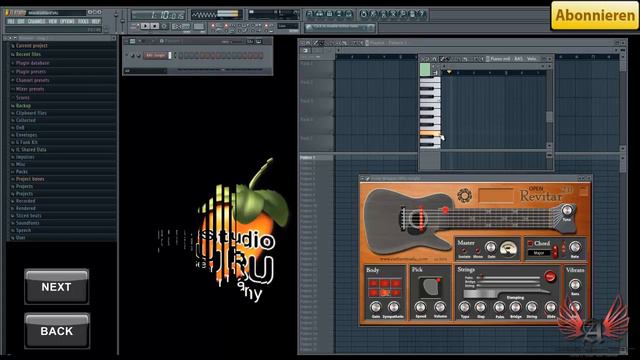Adjust the Bridge slider in Strings section
640x360 pixels.
pos(509,282)
